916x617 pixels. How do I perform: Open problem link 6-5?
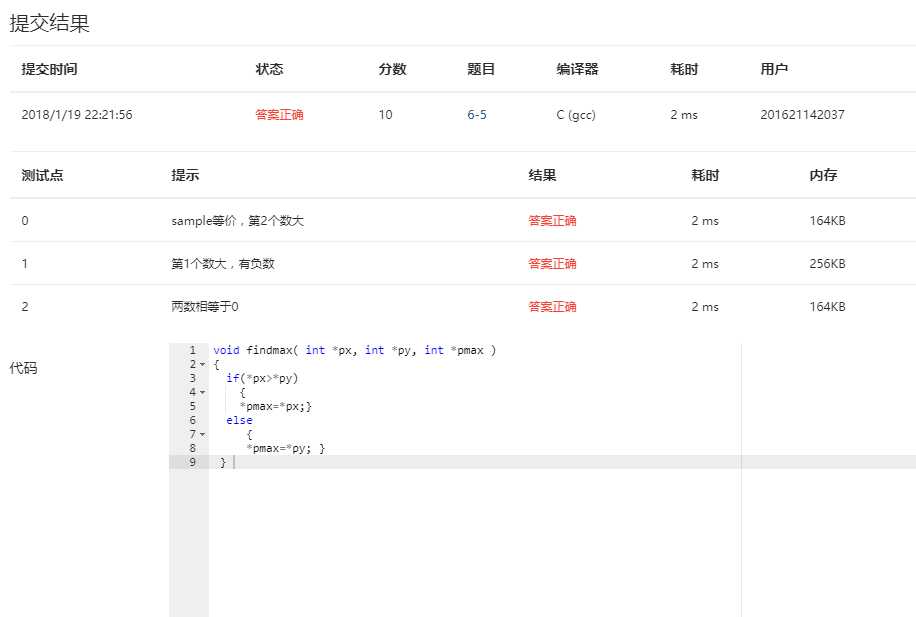(x=477, y=115)
